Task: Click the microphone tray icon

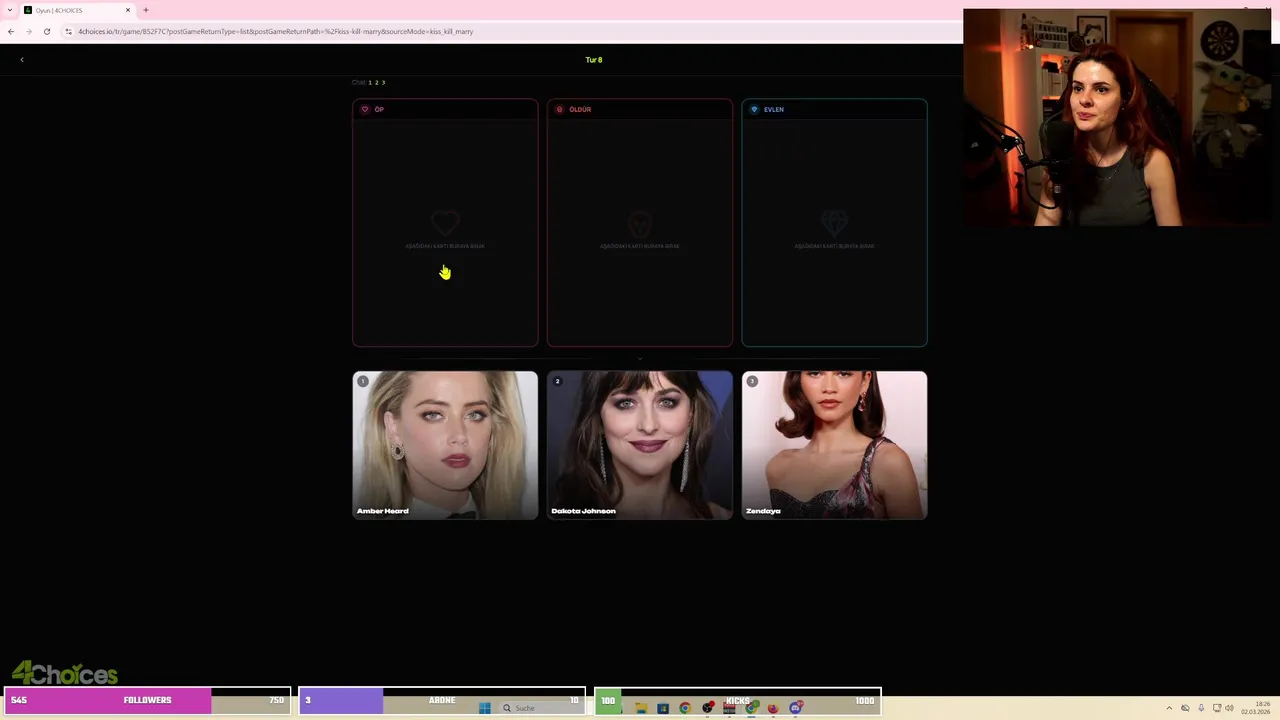Action: pos(1201,708)
